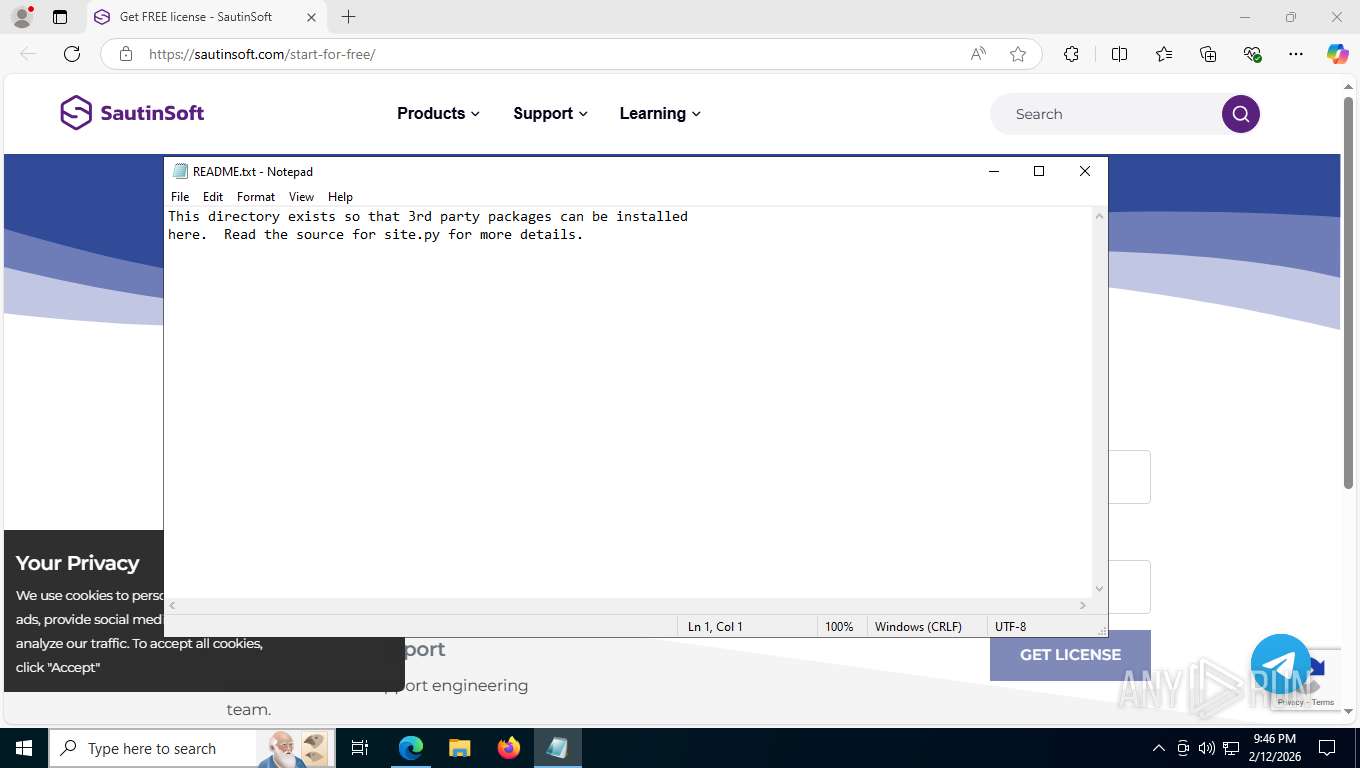Click the word 'site.py' in Notepad text
The height and width of the screenshot is (768, 1360).
(412, 234)
